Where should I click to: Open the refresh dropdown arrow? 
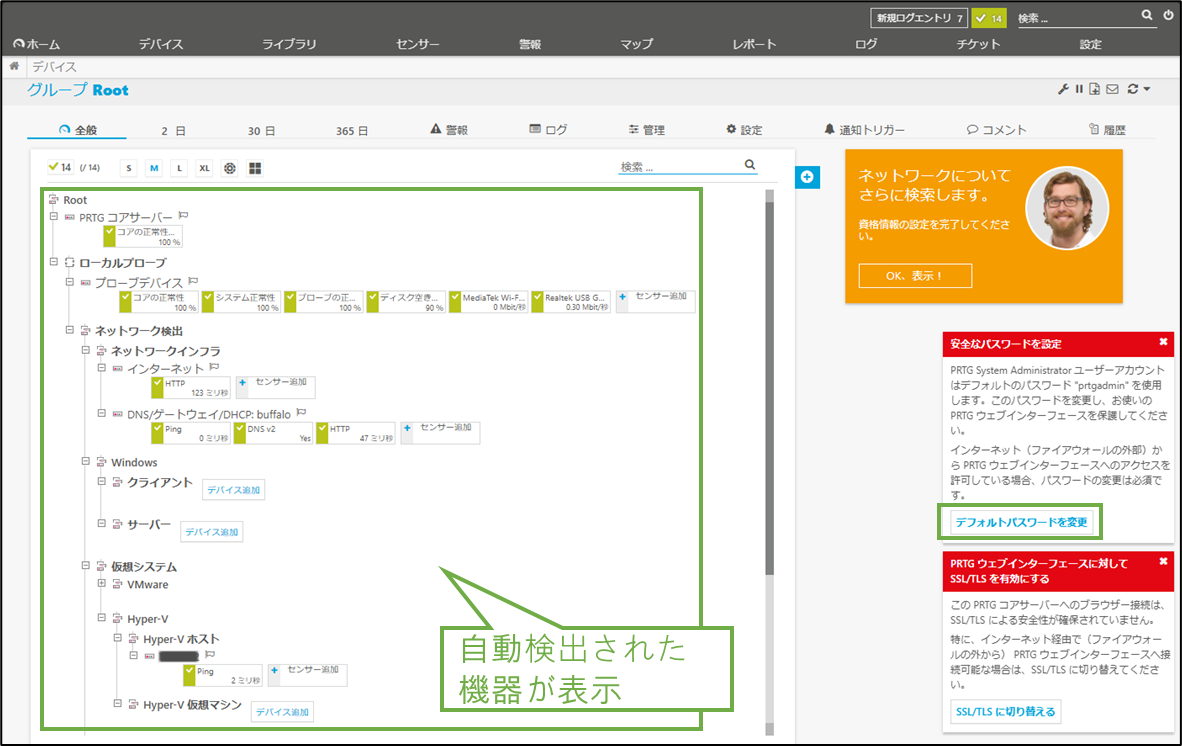coord(1147,88)
